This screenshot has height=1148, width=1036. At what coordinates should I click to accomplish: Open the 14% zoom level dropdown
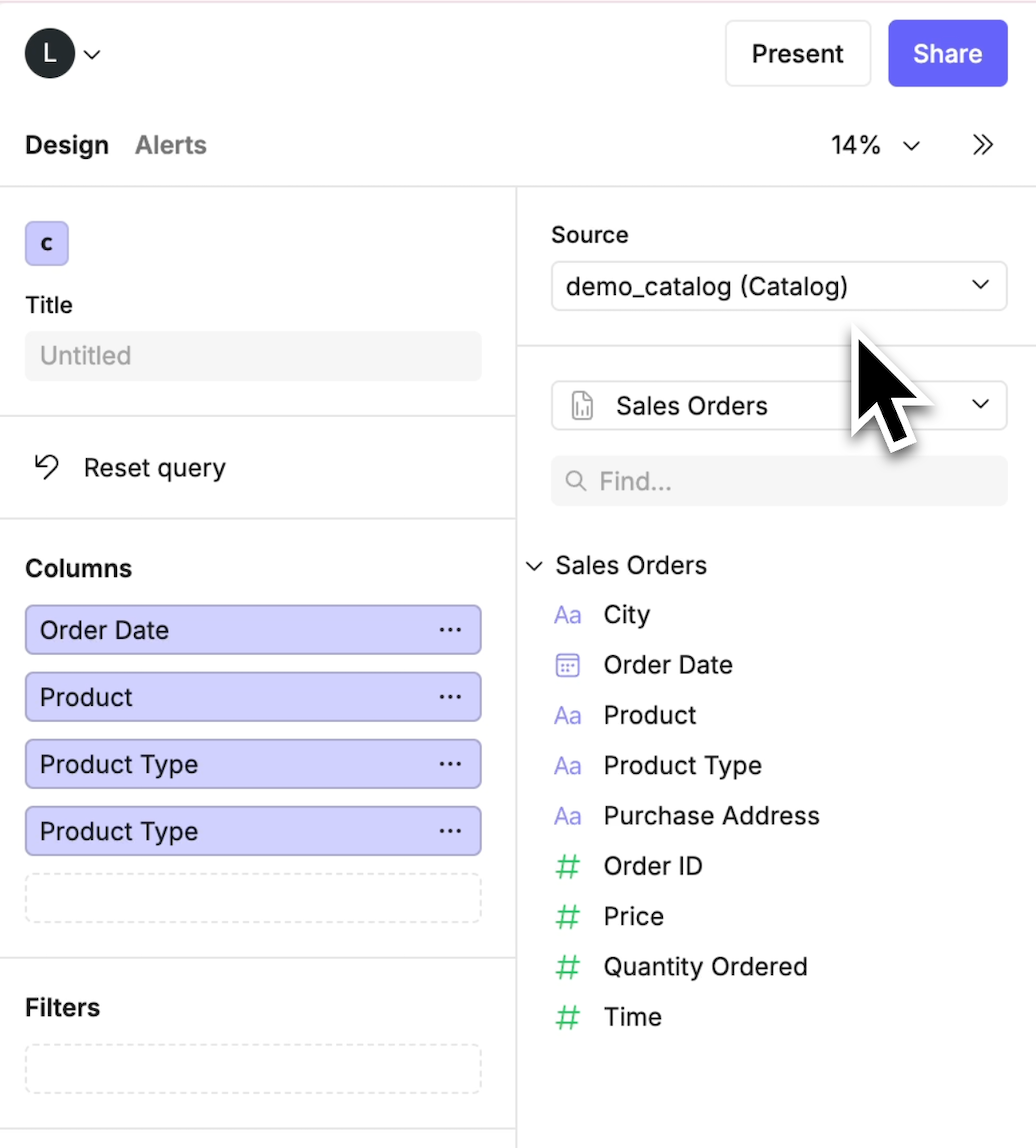pyautogui.click(x=875, y=145)
